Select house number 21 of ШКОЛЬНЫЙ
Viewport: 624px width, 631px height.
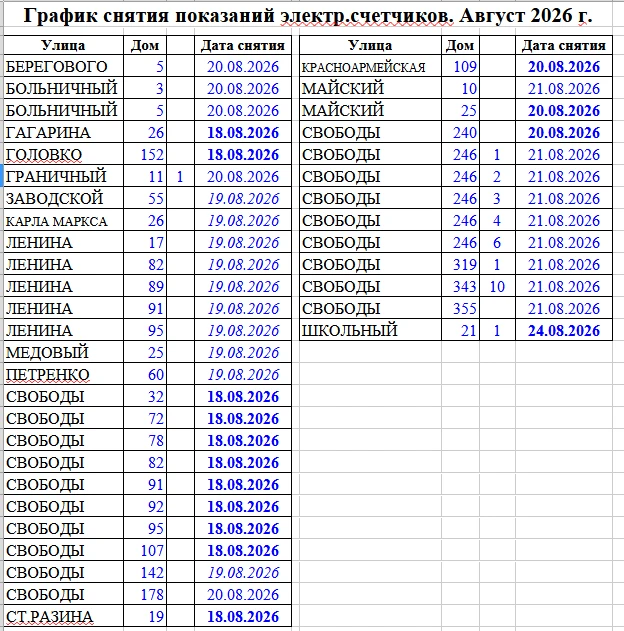(460, 330)
